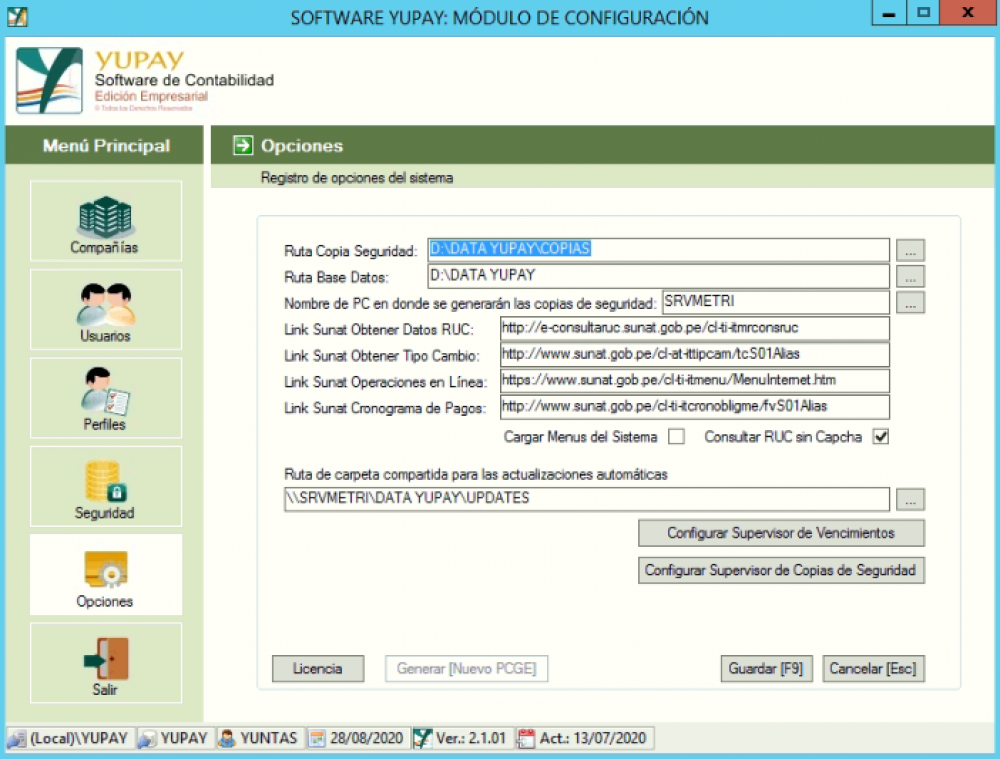Click the Link Sunat Obtener Datos RUC field
The width and height of the screenshot is (1000, 759).
click(695, 328)
